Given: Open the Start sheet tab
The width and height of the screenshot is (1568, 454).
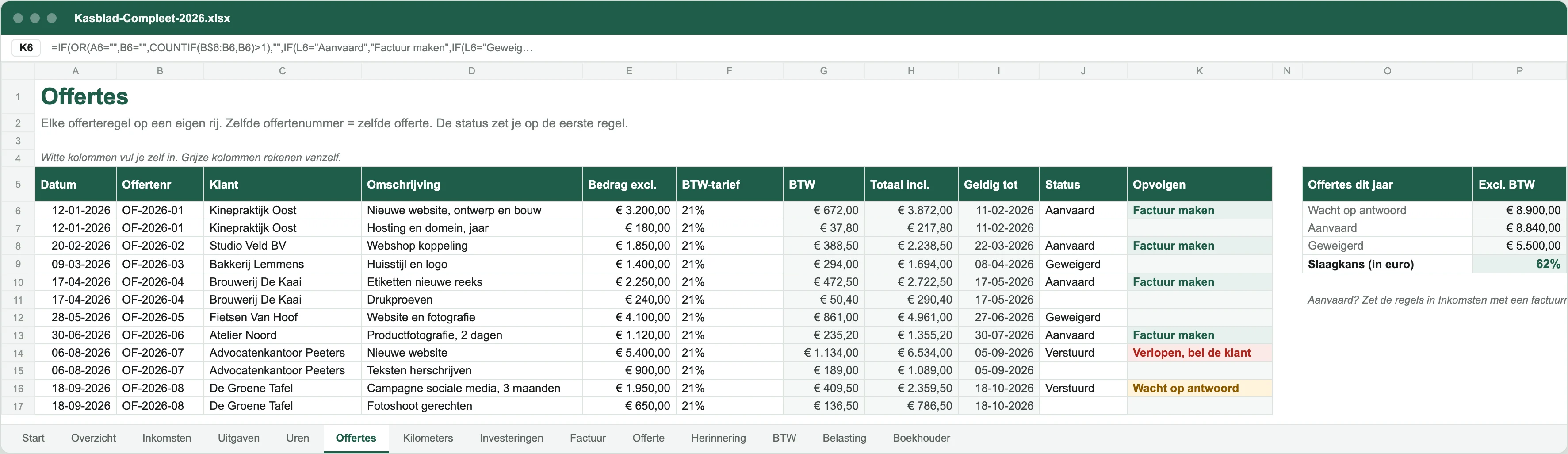Looking at the screenshot, I should (x=33, y=438).
